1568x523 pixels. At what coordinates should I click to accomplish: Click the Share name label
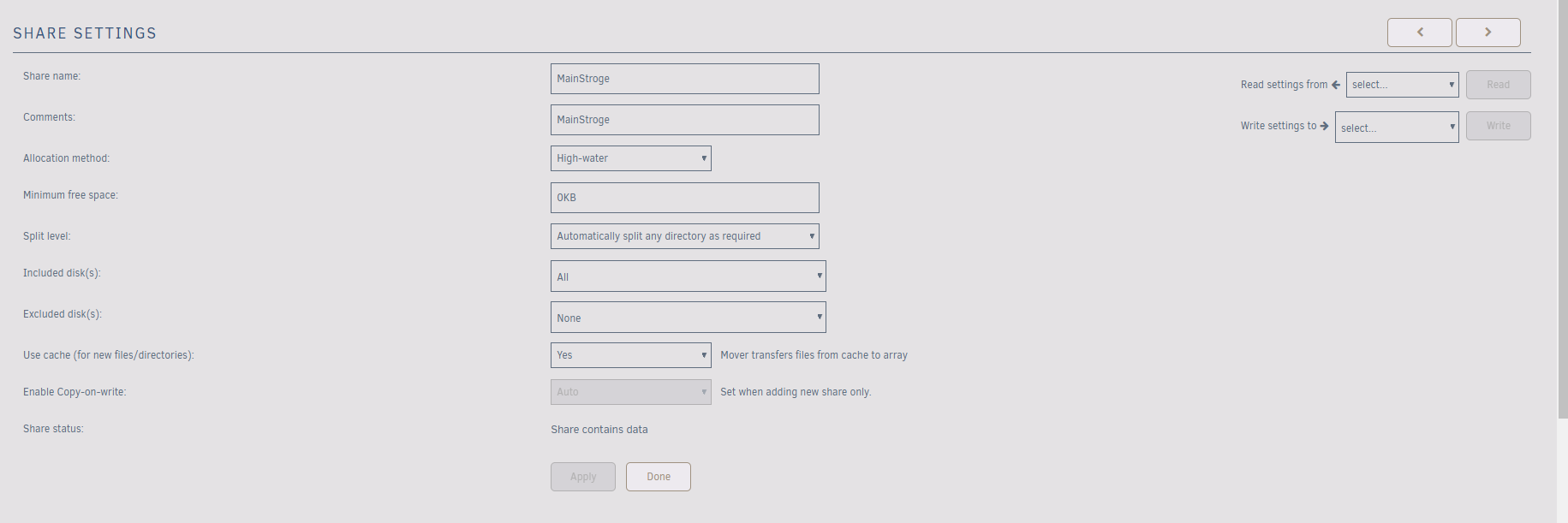pyautogui.click(x=51, y=76)
